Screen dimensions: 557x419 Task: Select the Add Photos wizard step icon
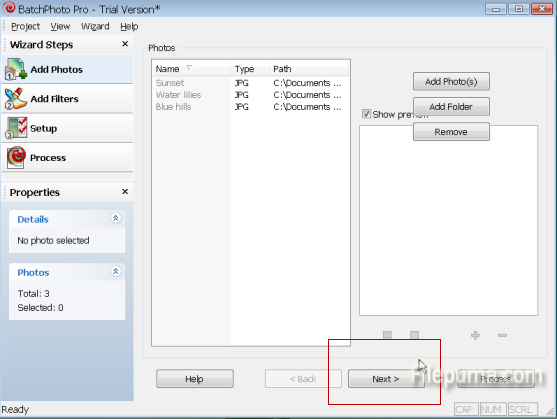(16, 69)
